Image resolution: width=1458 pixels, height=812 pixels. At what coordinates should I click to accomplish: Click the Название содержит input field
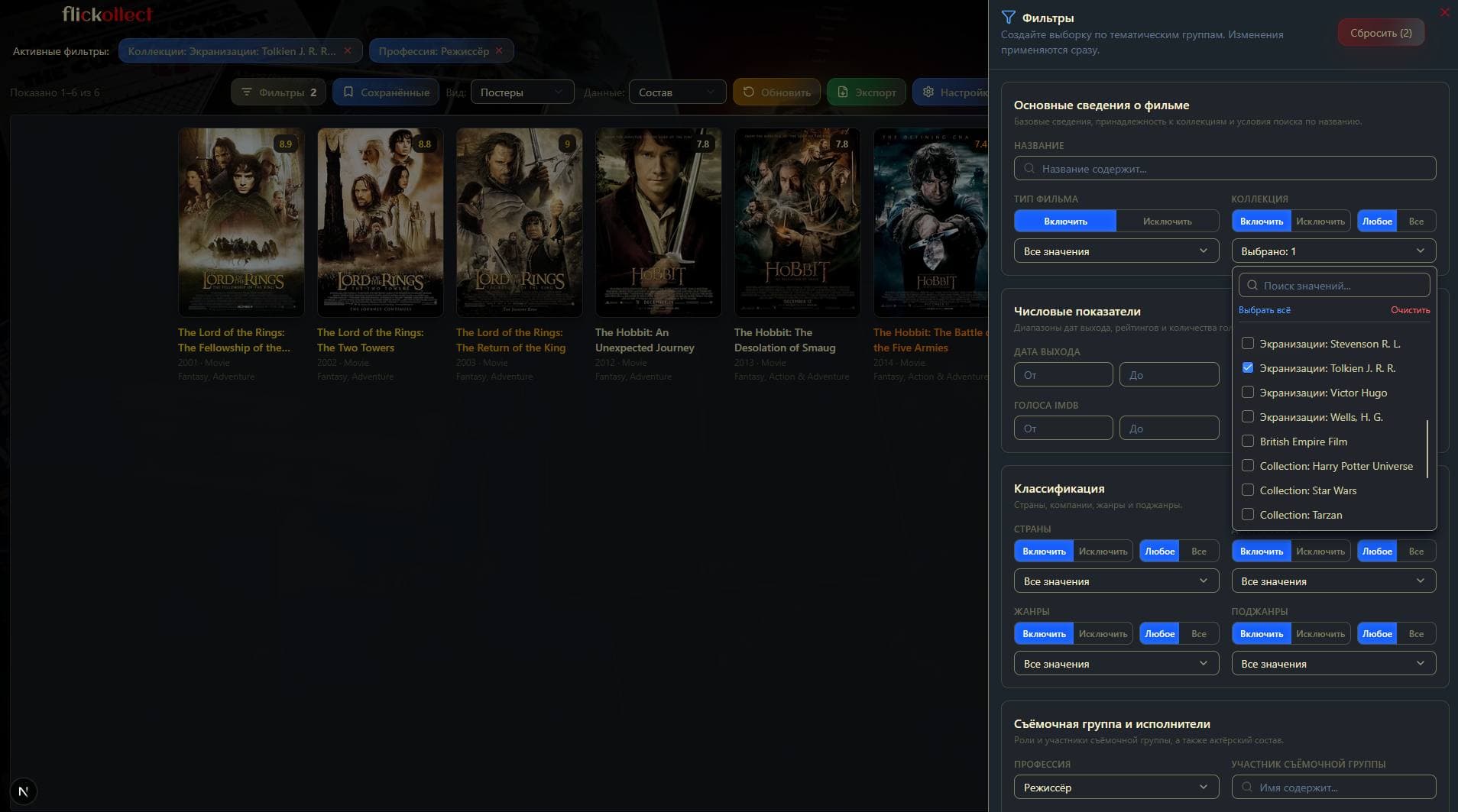(1225, 169)
